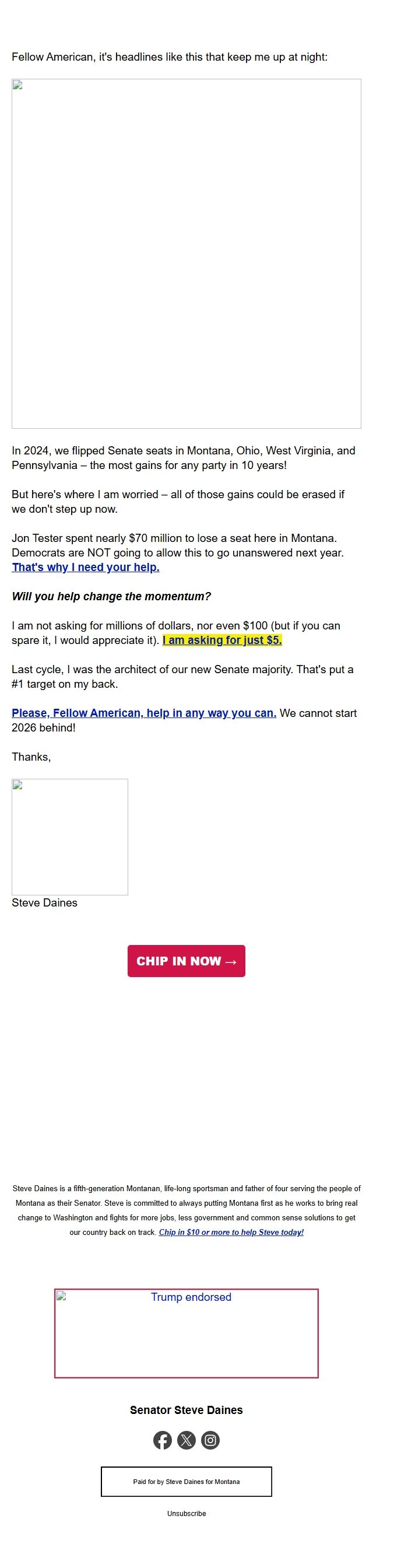This screenshot has width=408, height=1568.
Task: Select the 'Senator Steve Daines' heading text
Action: click(x=186, y=1410)
